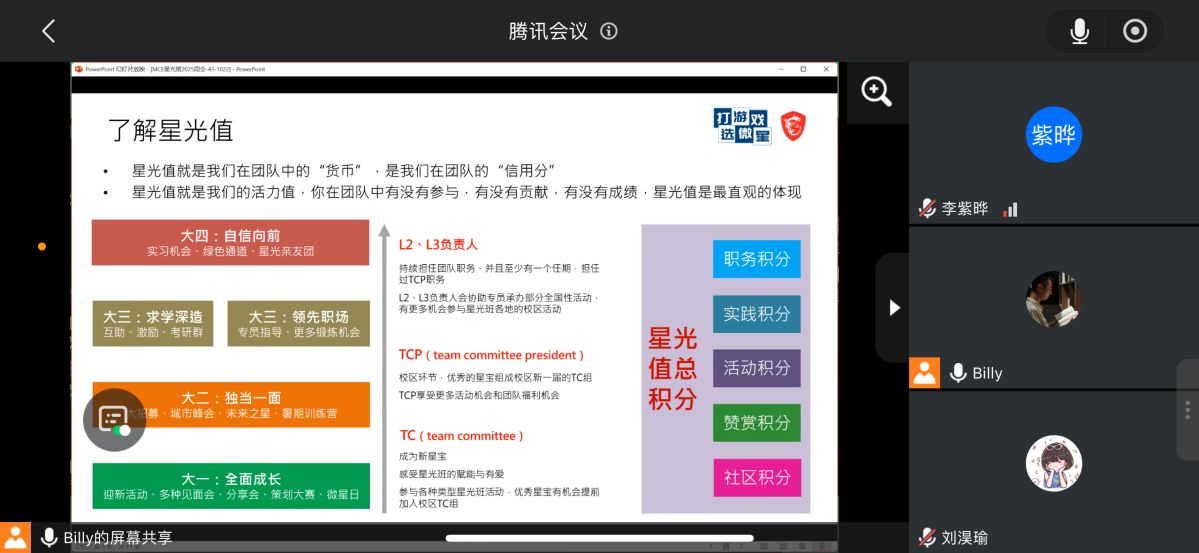1199x553 pixels.
Task: Click the white horizontal bar at the bottom
Action: point(599,538)
